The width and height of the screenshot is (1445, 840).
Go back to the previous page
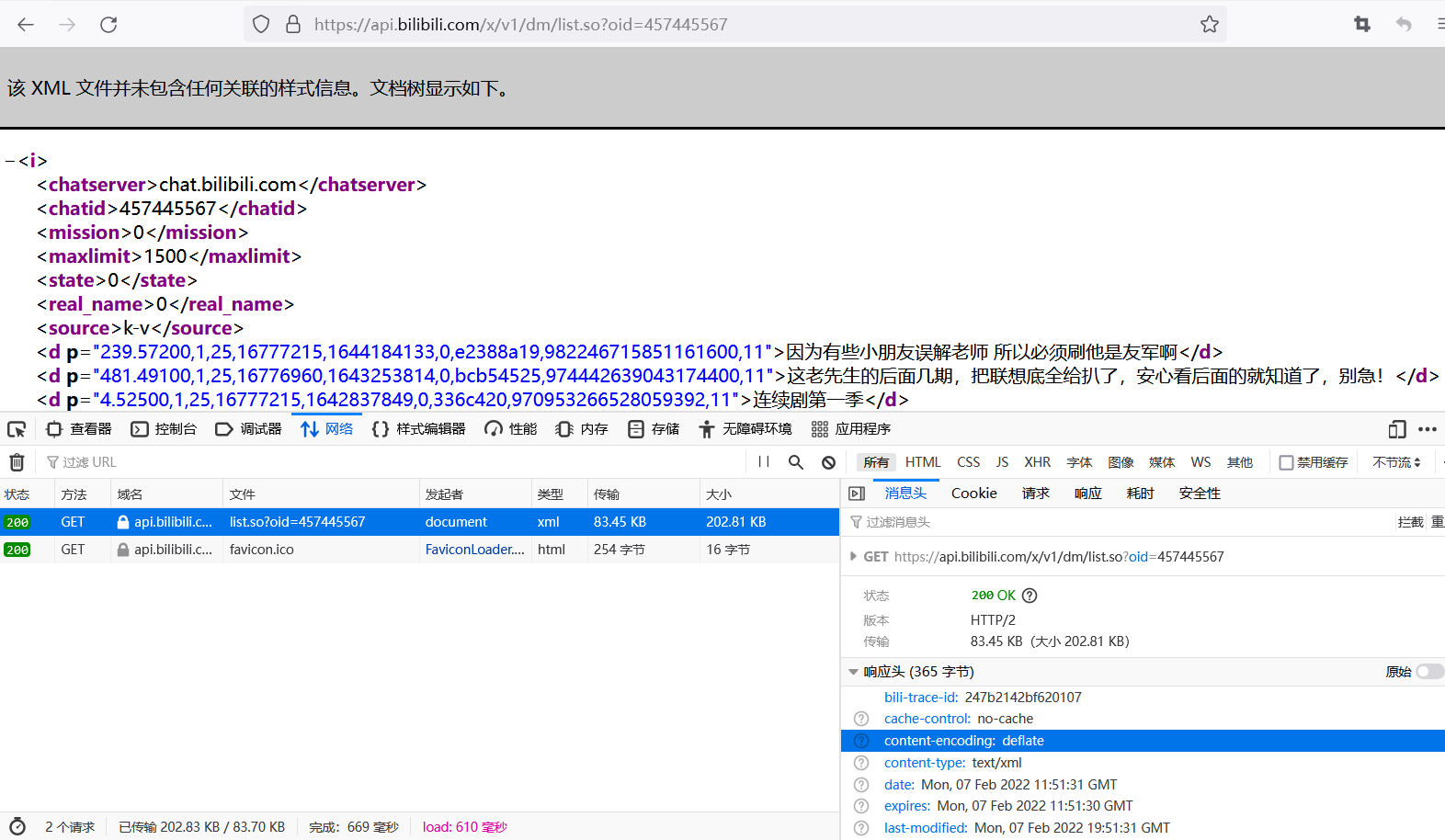[26, 25]
